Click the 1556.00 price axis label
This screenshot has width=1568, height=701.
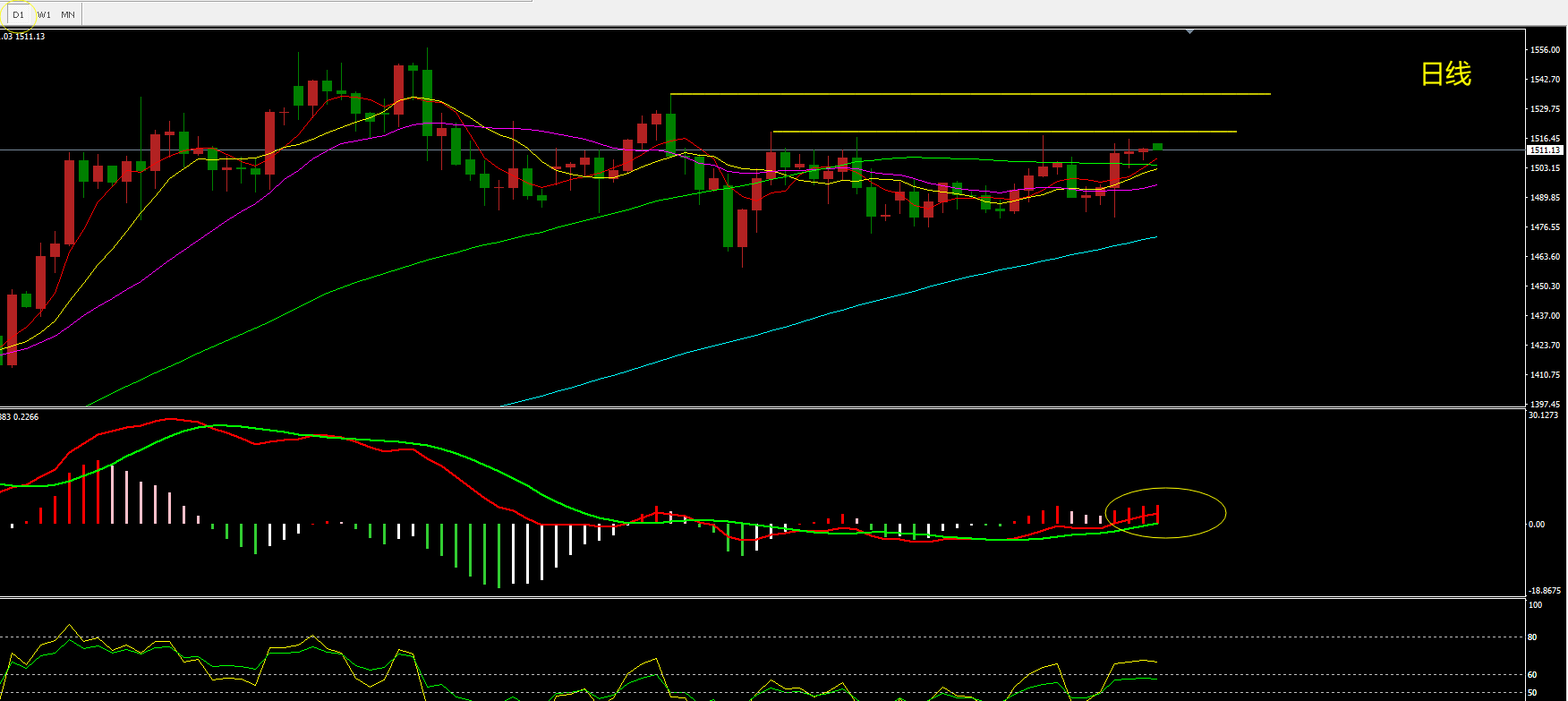(x=1545, y=50)
